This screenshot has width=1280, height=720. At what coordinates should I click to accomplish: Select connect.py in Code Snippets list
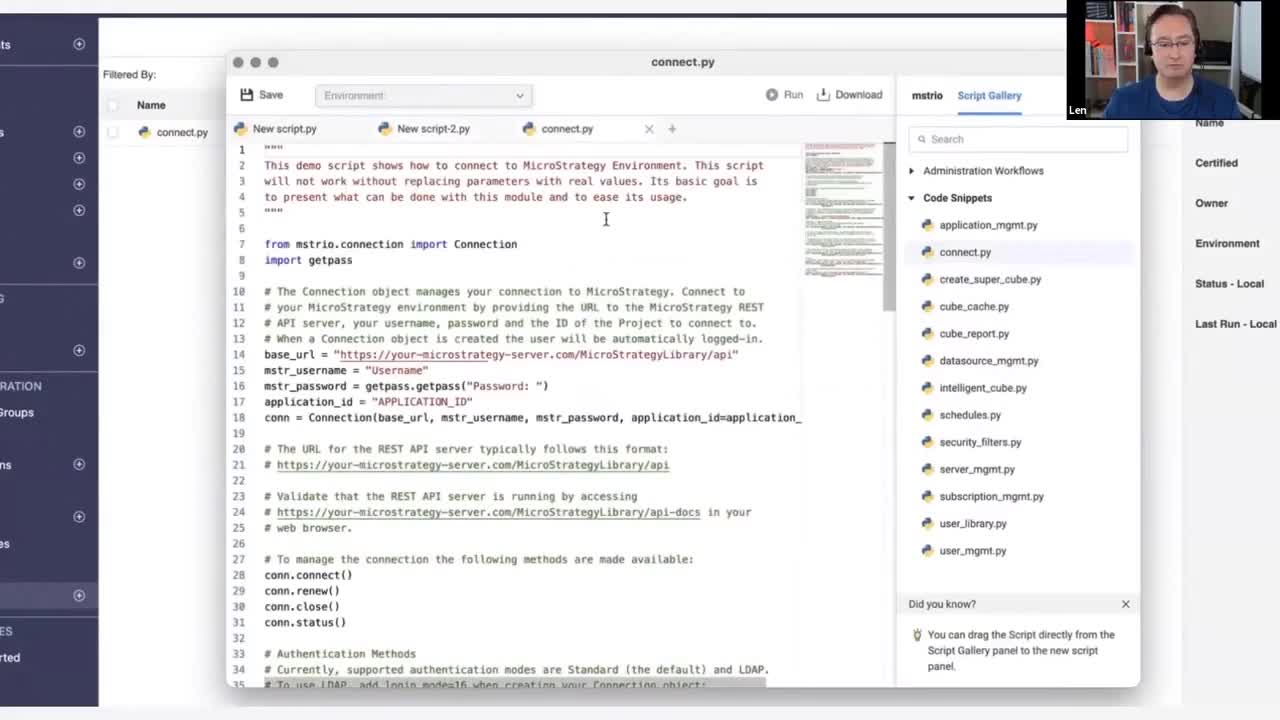point(965,252)
